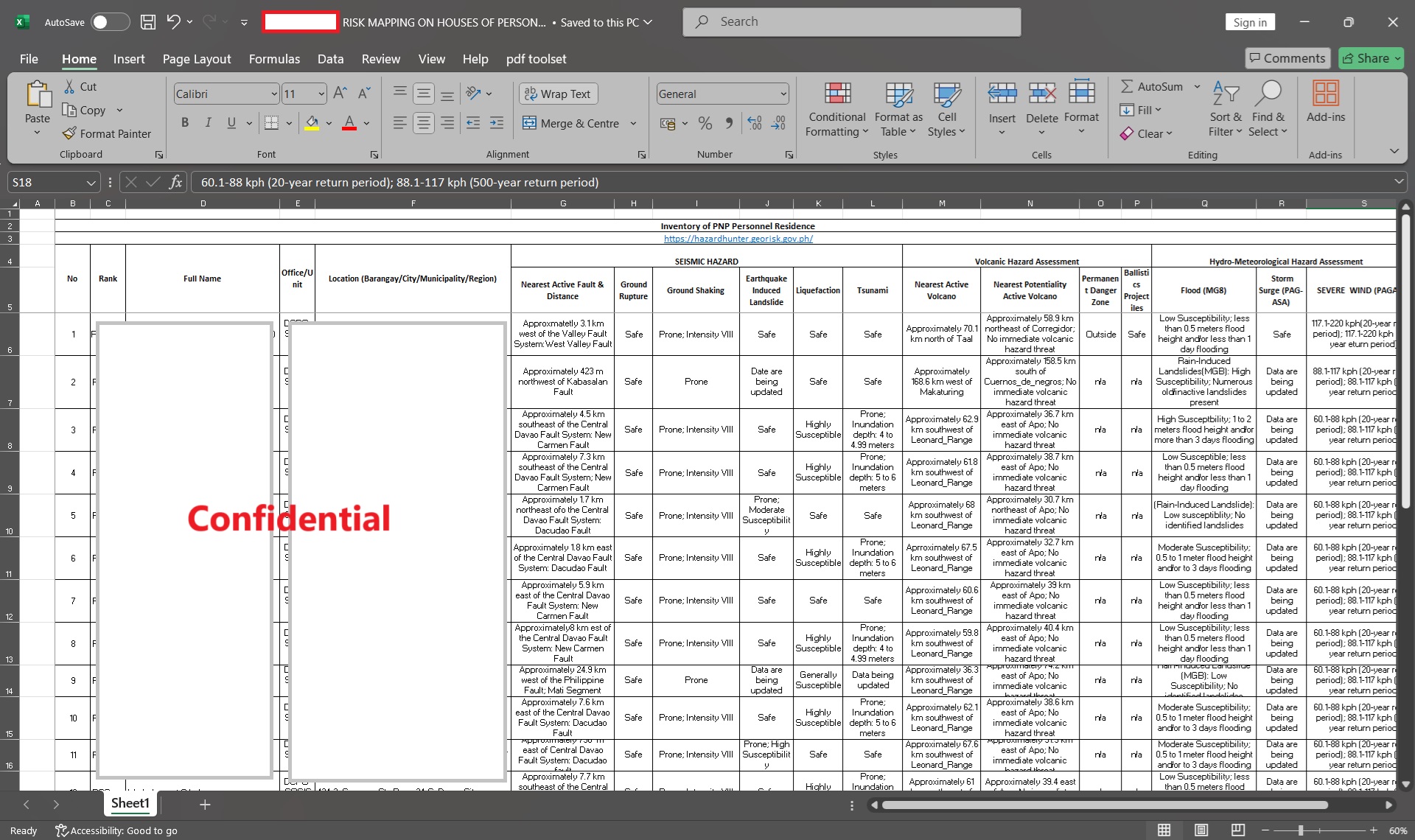Switch to the Data tab
Screen dimensions: 1415x840
click(x=330, y=59)
